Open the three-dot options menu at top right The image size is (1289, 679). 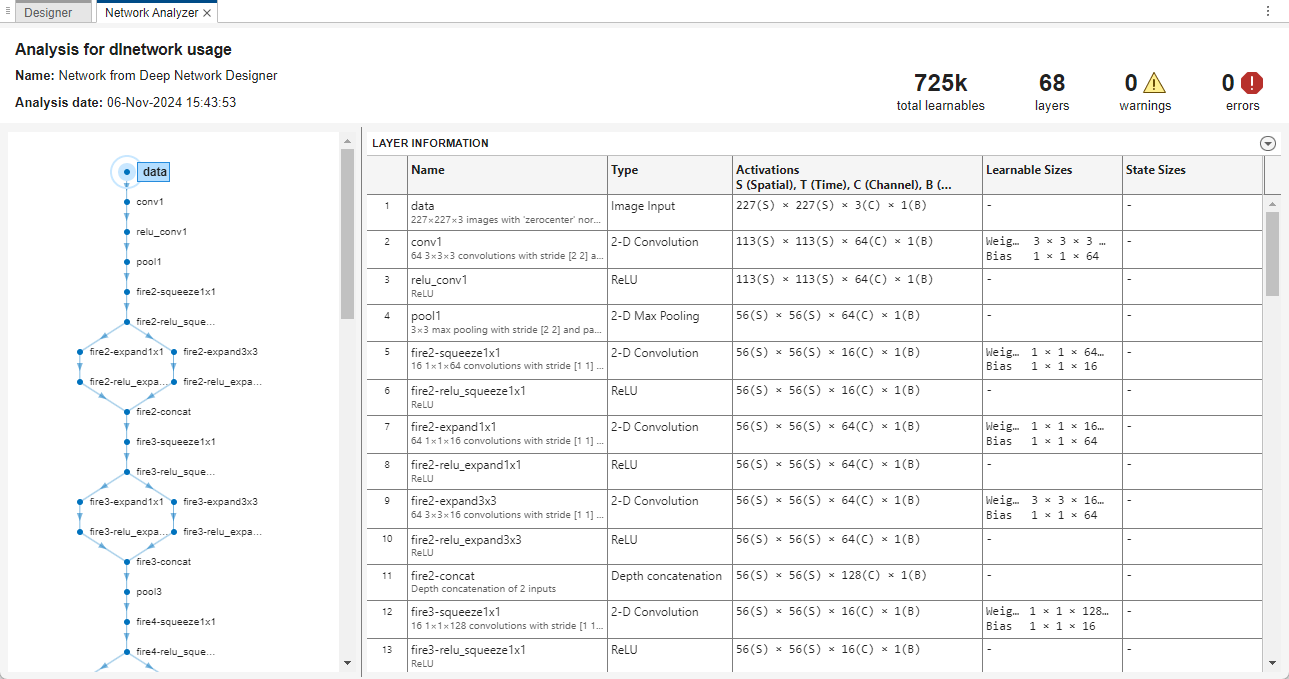pyautogui.click(x=1268, y=12)
